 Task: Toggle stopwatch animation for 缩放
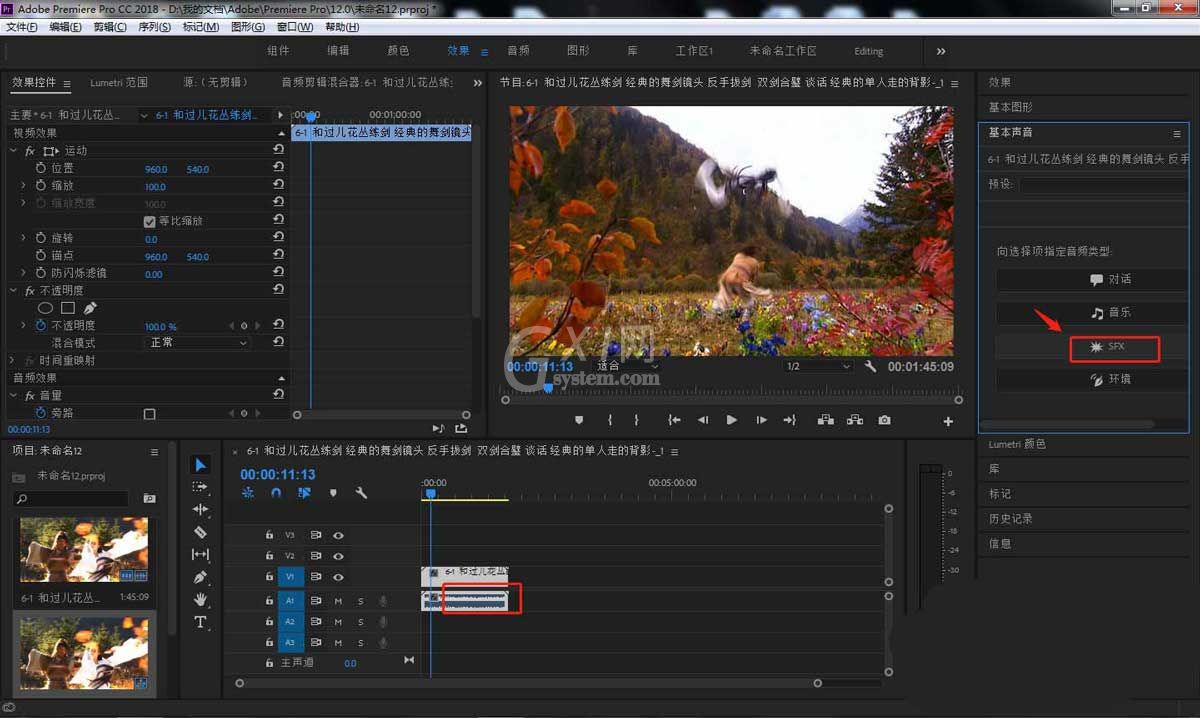pyautogui.click(x=41, y=186)
